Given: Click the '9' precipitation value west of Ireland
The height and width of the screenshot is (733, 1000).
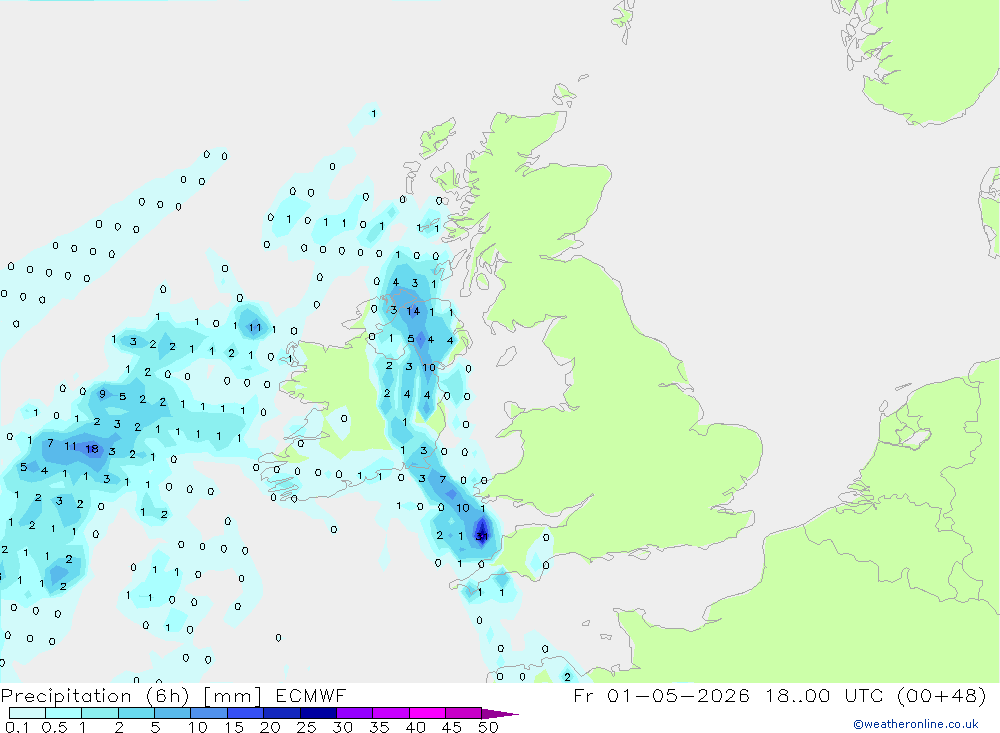Looking at the screenshot, I should [102, 394].
